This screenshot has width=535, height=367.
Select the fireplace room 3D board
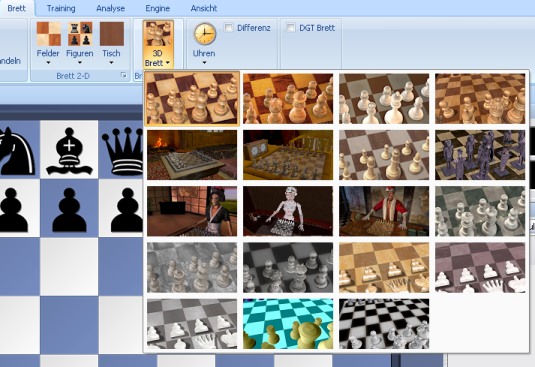[x=192, y=155]
